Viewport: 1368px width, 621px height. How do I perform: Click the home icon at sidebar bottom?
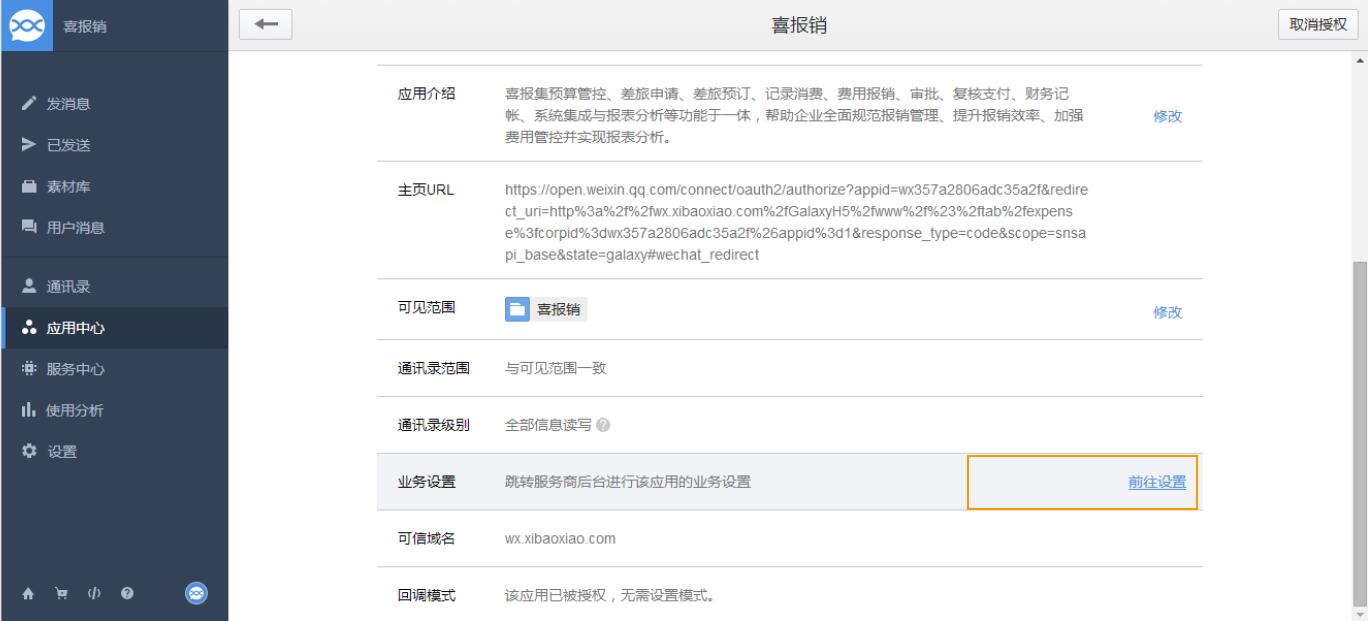[29, 594]
